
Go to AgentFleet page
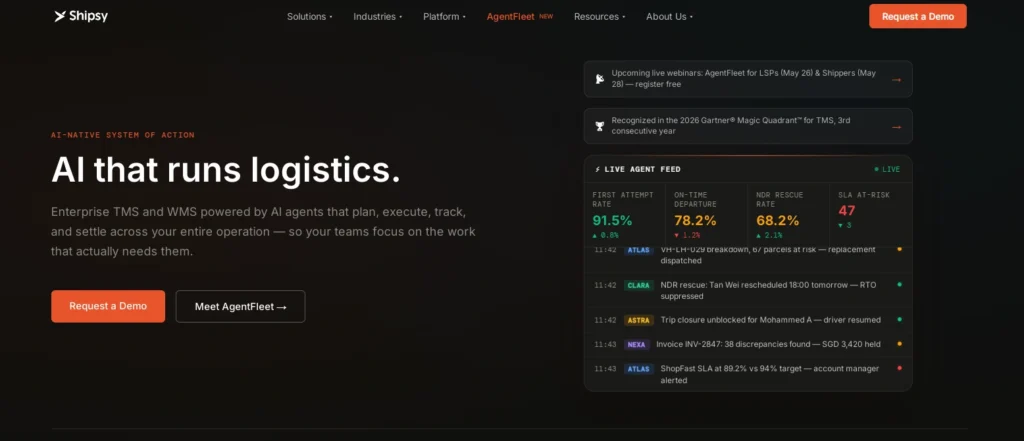pos(510,16)
